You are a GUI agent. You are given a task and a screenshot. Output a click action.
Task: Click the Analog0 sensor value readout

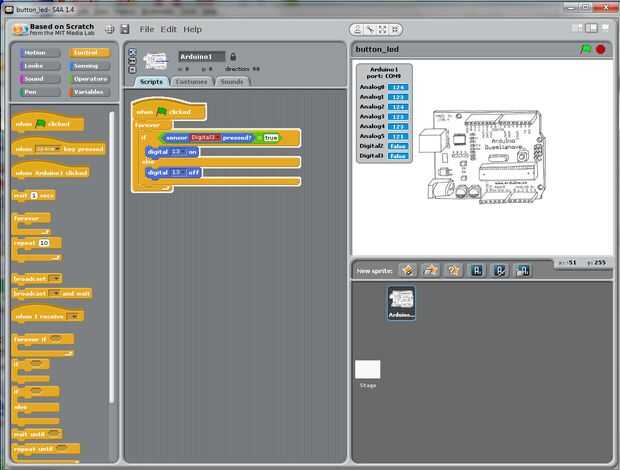(398, 87)
